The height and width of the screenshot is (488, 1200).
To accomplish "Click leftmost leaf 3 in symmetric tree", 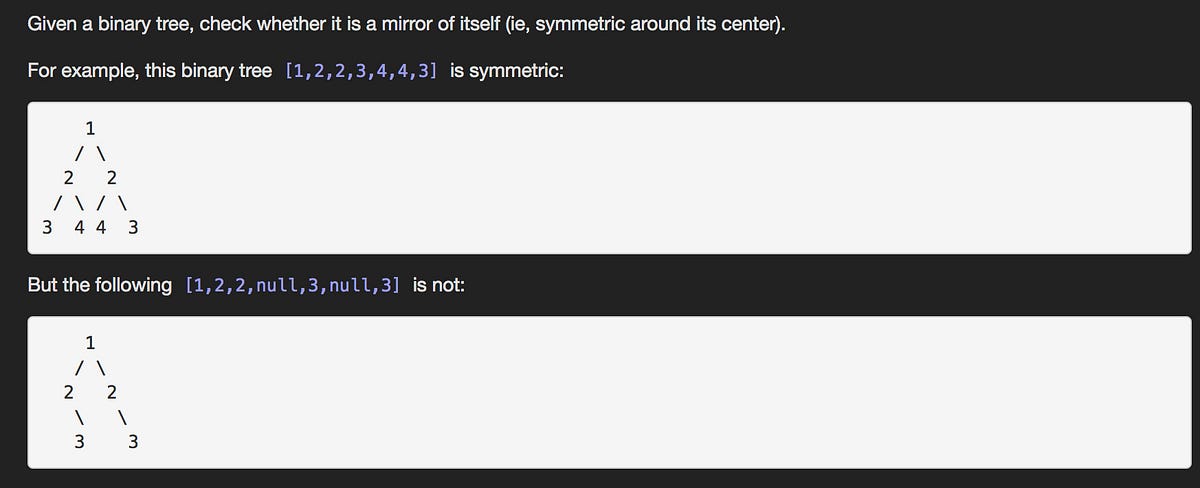I will [47, 227].
